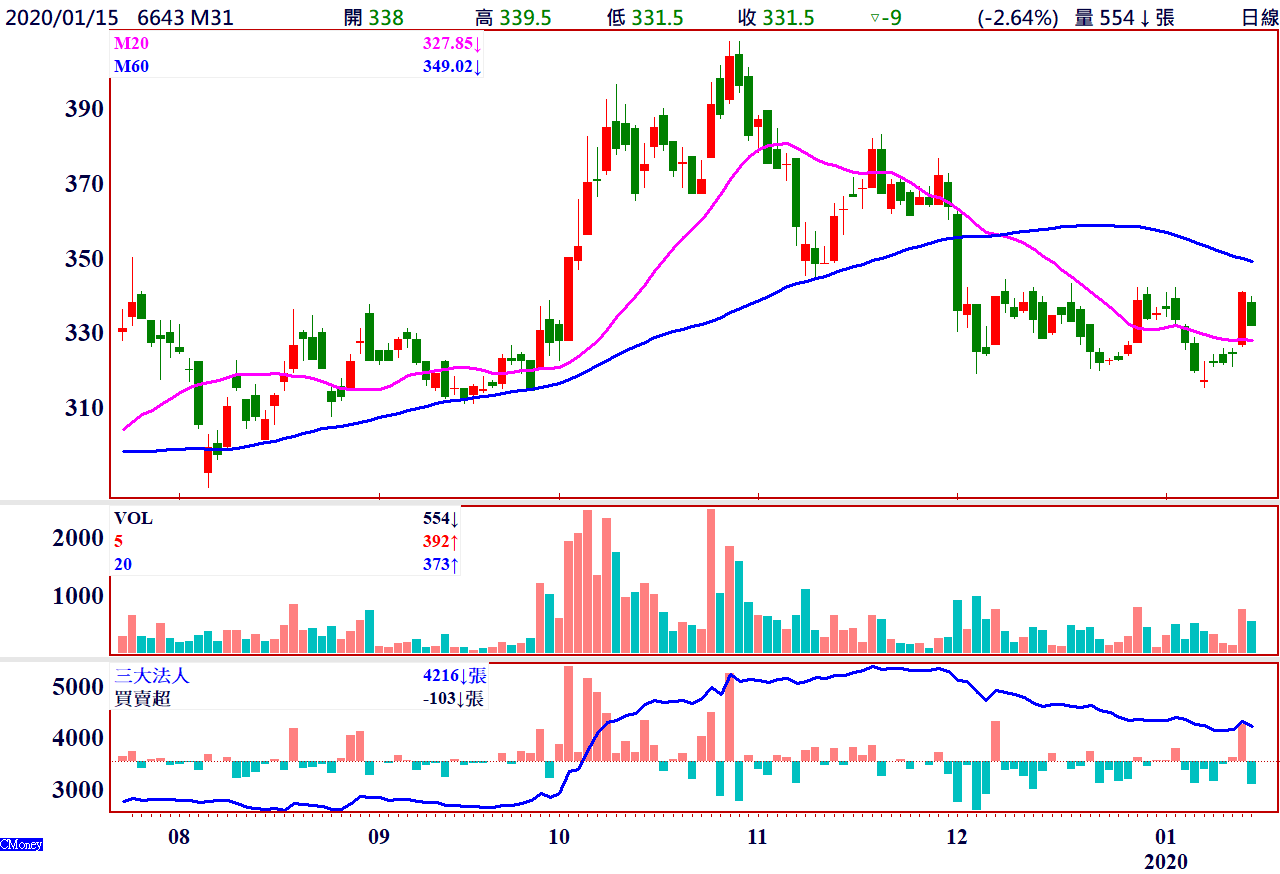Click the price change -9 value
The width and height of the screenshot is (1280, 874).
coord(886,17)
